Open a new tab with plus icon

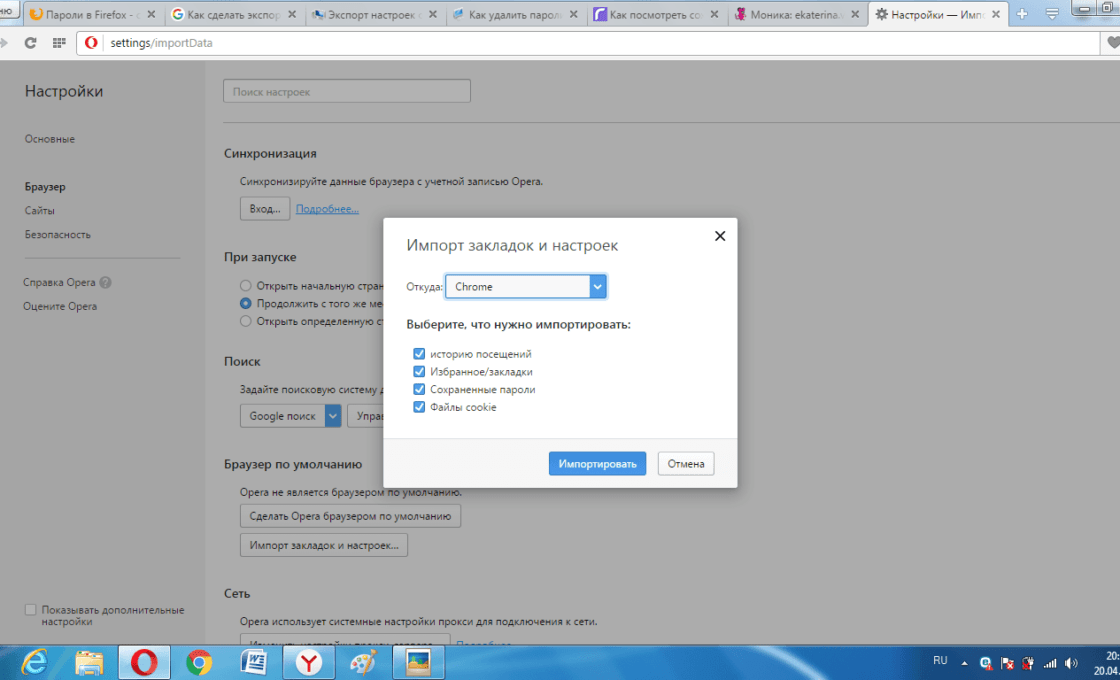1022,14
